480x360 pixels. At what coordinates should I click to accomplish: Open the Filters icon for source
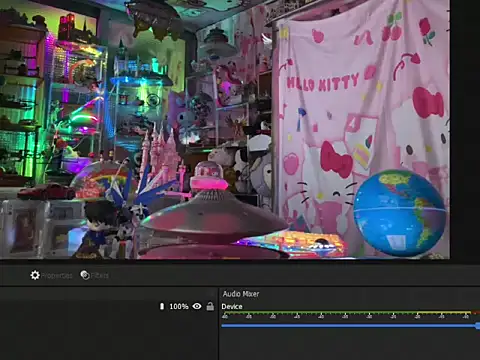click(85, 275)
